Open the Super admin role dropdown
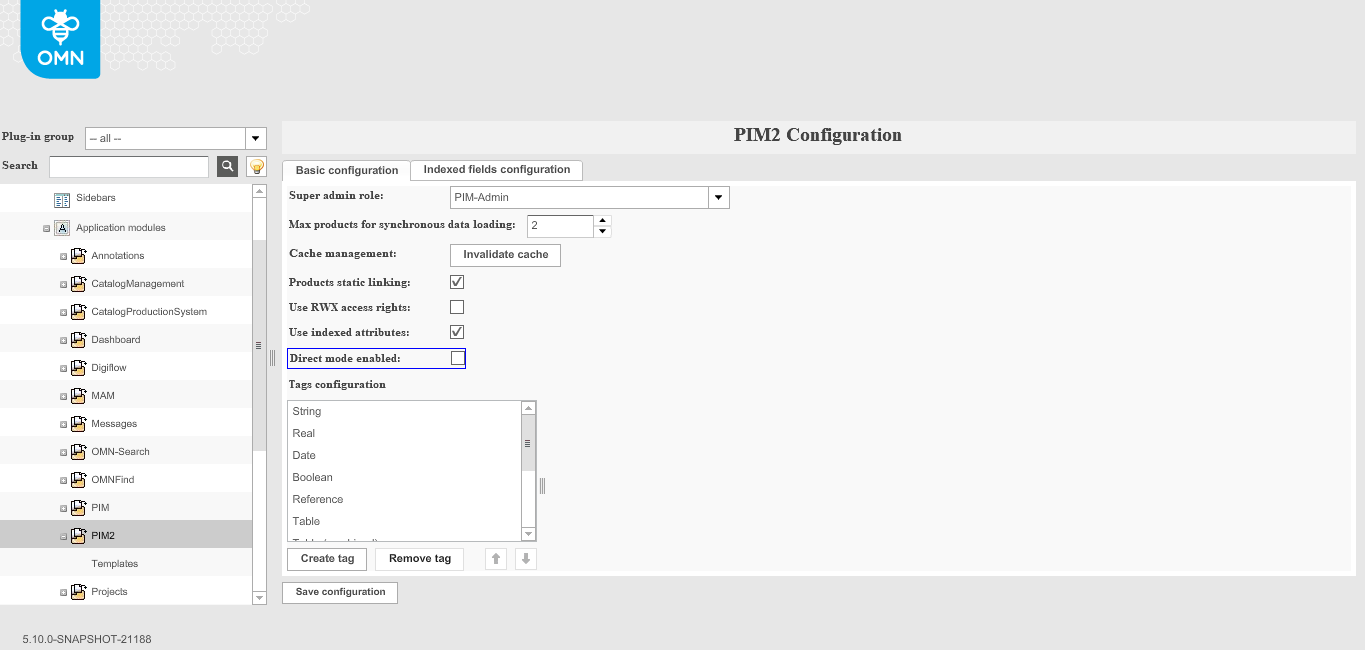1365x650 pixels. pos(718,197)
